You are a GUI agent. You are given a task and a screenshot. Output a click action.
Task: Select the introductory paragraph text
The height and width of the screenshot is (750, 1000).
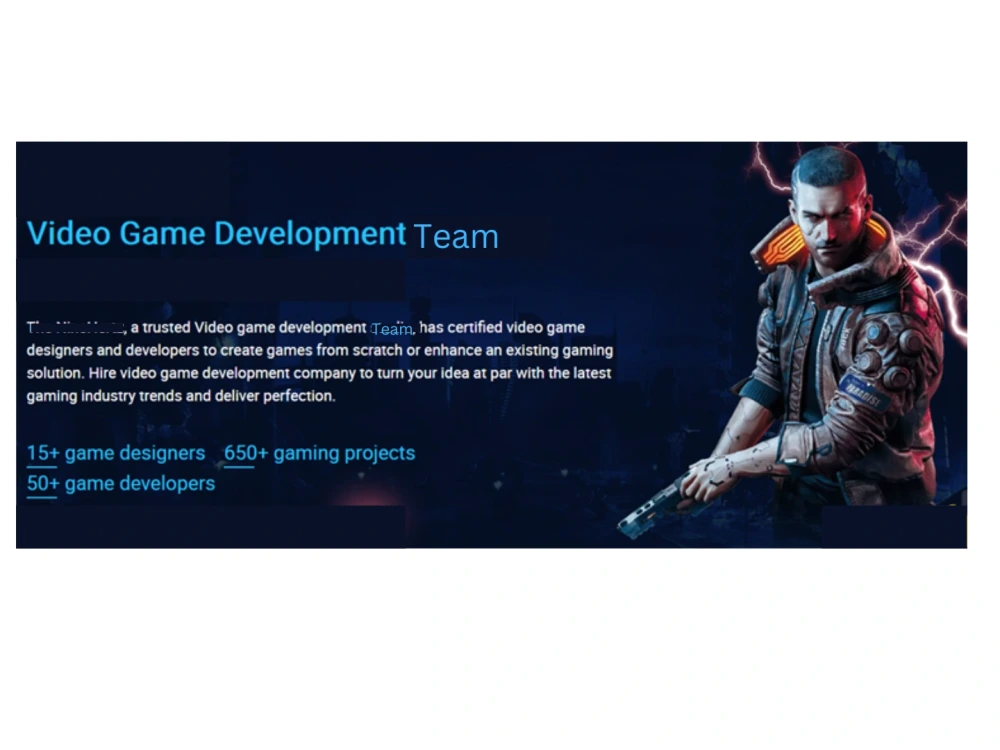tap(320, 360)
